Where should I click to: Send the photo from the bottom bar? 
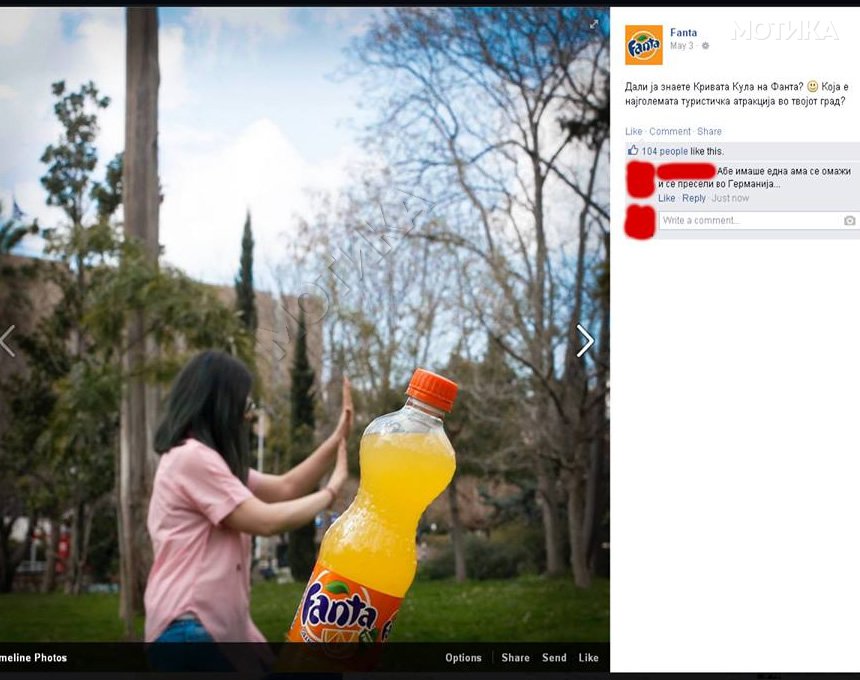tap(554, 658)
